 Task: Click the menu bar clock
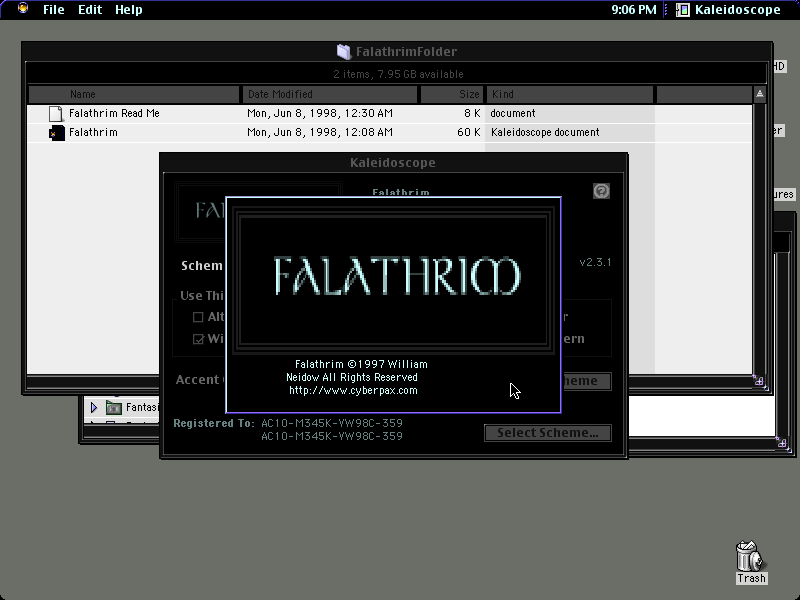[x=634, y=10]
